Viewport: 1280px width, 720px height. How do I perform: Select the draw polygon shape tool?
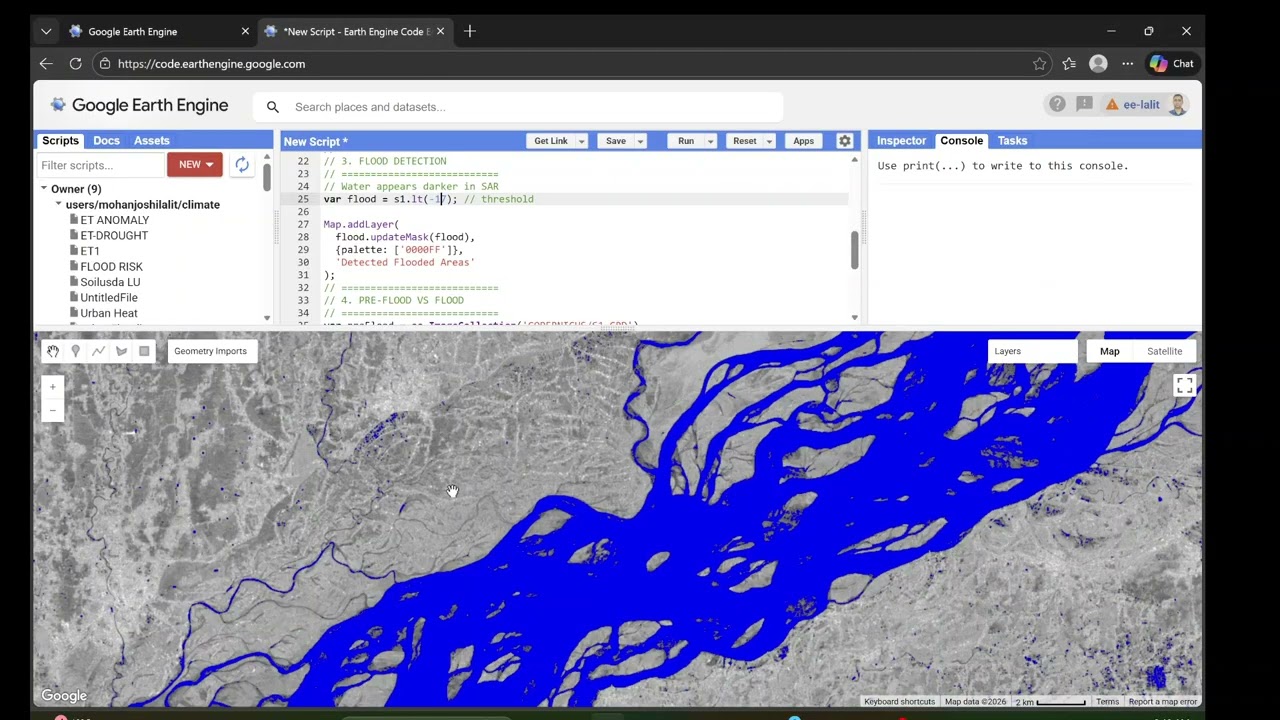121,351
